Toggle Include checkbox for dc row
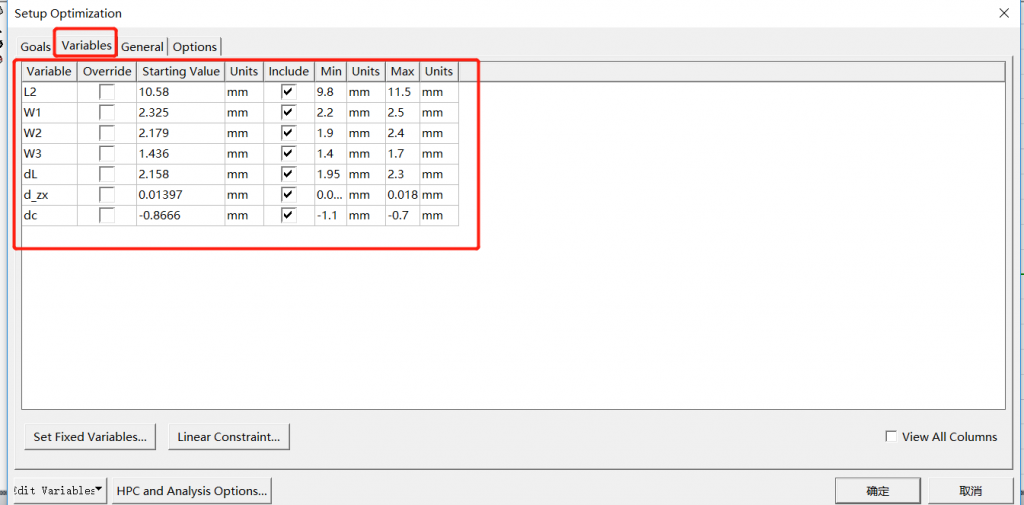Screen dimensions: 1024x505 point(288,215)
